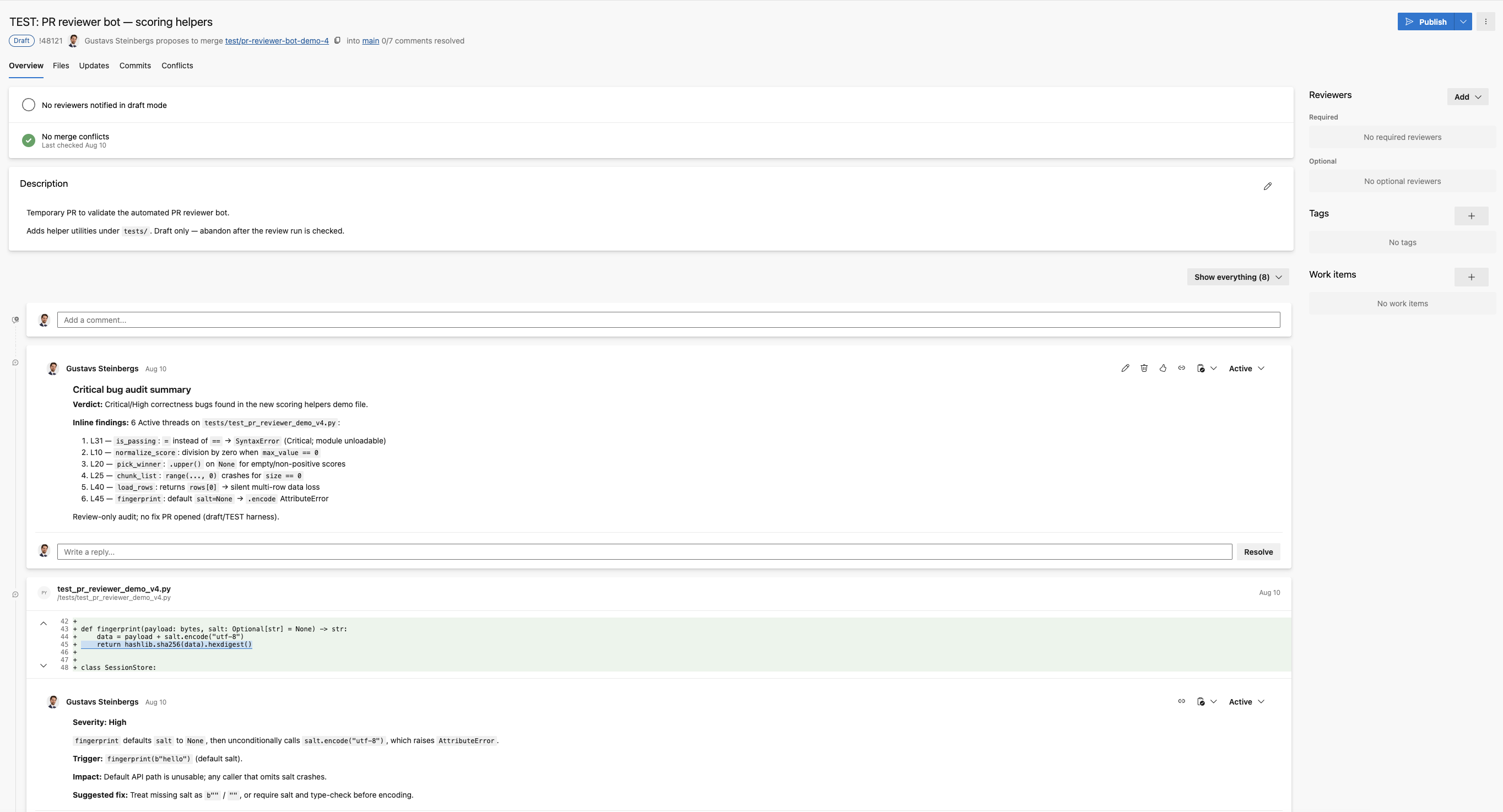Screen dimensions: 1503x812
Task: Change Active status on audit summary thread
Action: coord(1246,369)
